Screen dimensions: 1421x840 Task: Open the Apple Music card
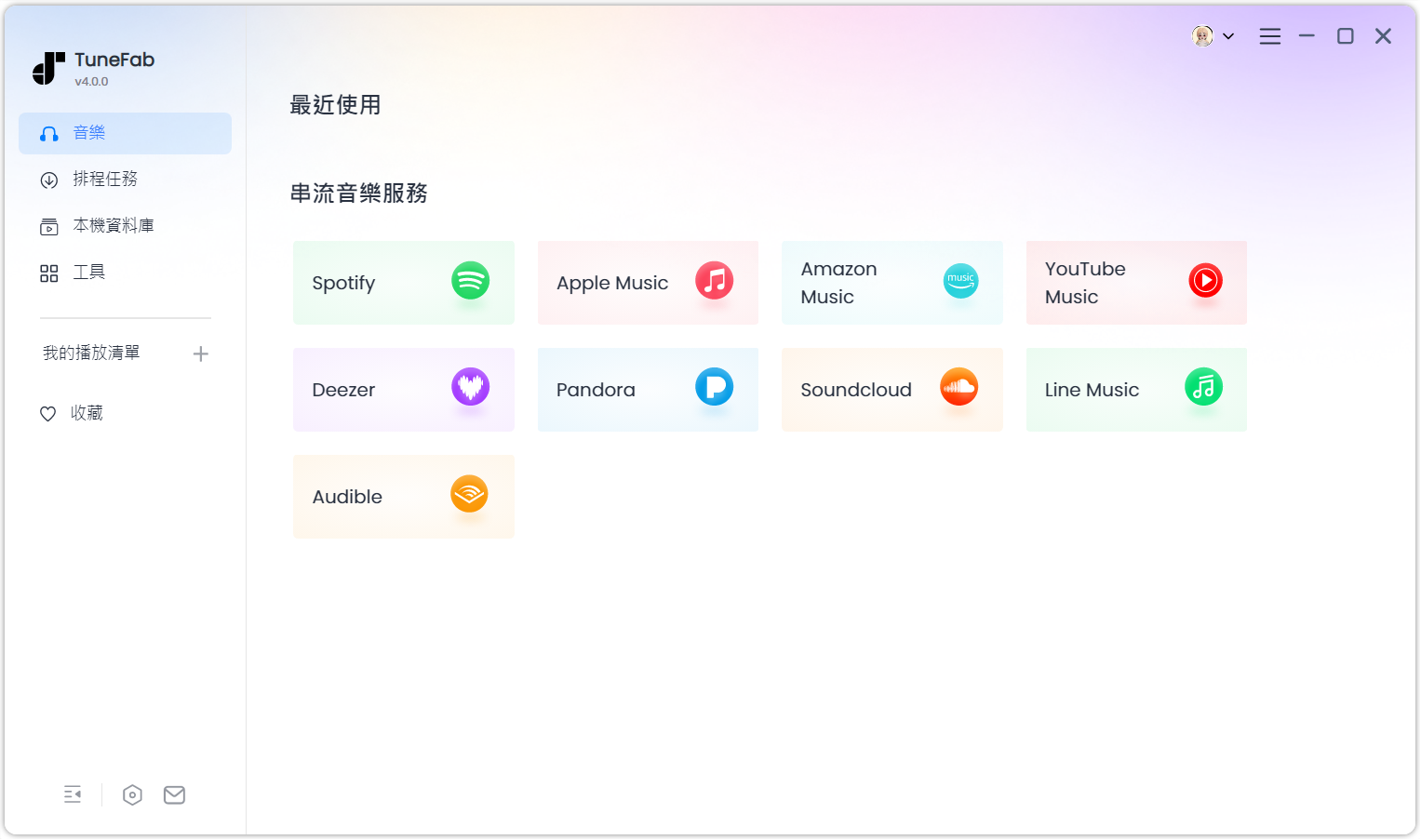coord(648,283)
